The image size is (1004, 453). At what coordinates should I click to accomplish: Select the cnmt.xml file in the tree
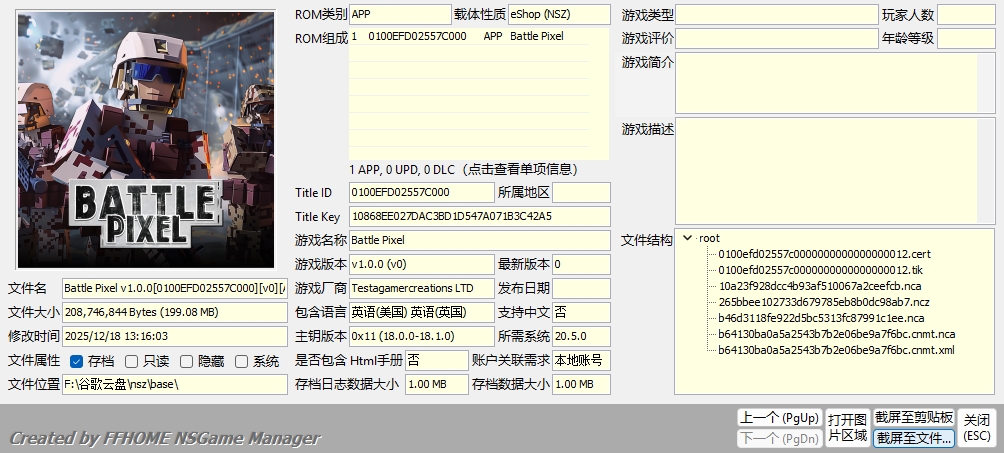pos(836,350)
